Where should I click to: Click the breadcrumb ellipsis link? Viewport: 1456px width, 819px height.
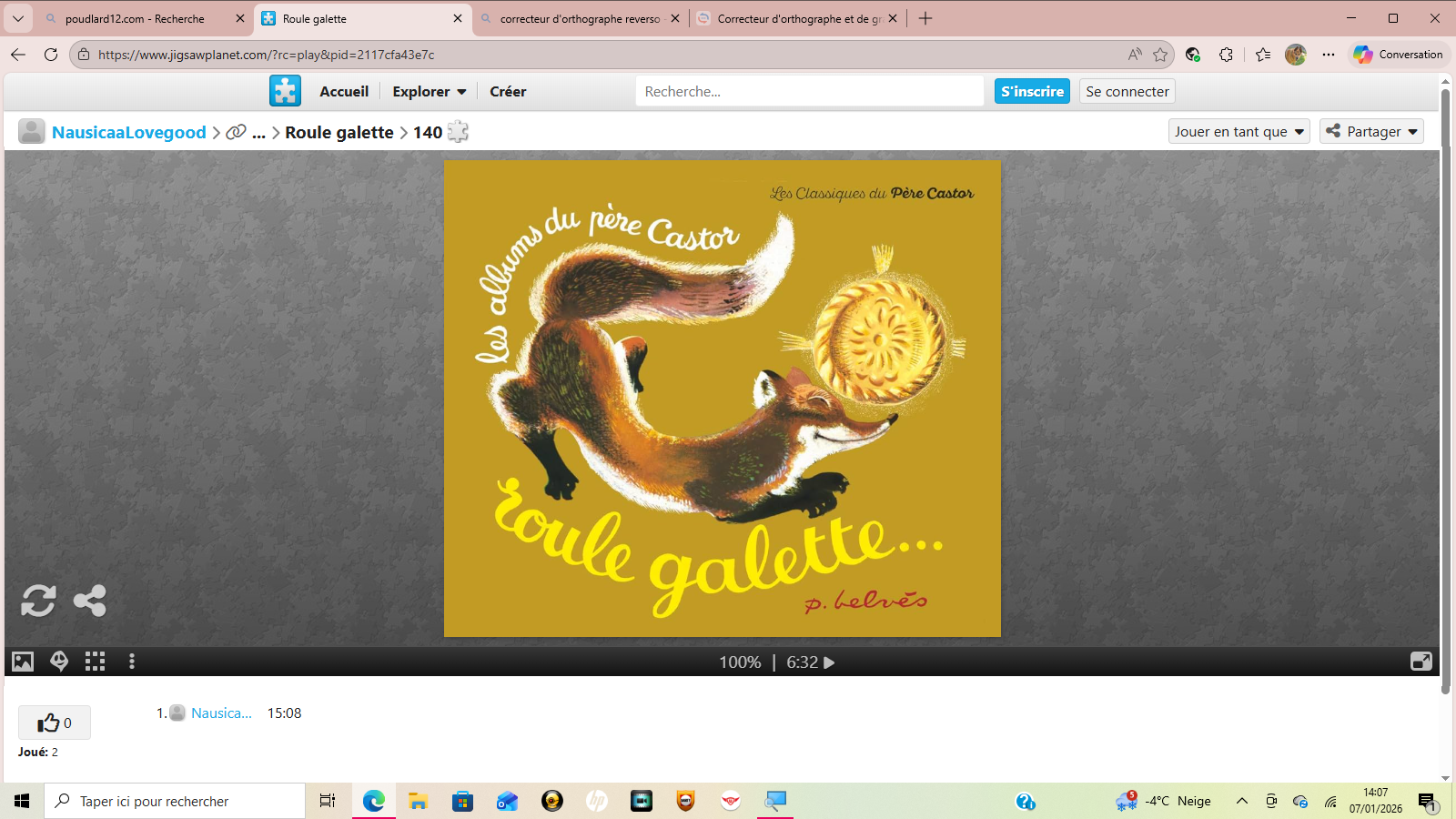click(x=258, y=133)
